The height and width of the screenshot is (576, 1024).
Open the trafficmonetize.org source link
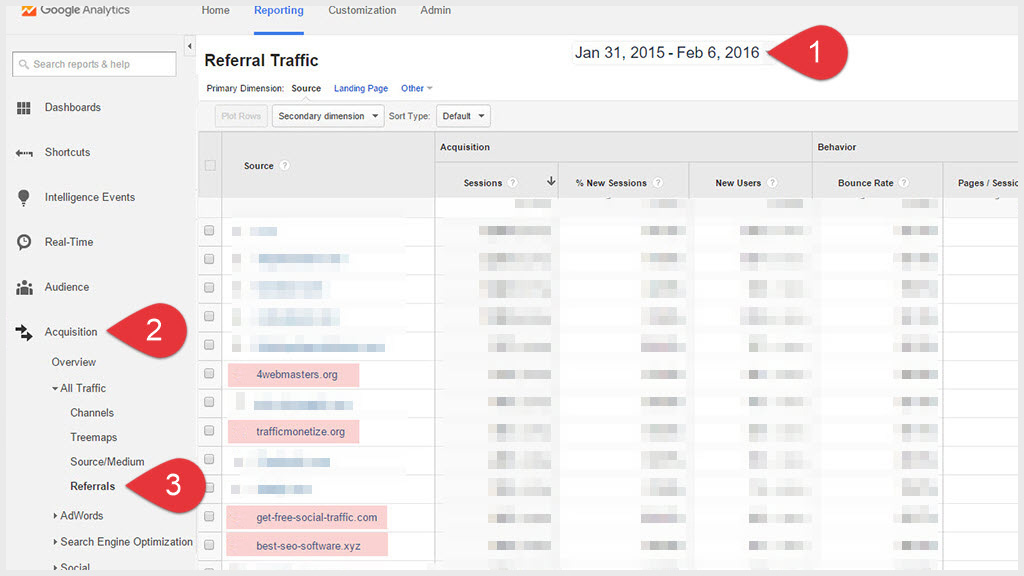[300, 432]
